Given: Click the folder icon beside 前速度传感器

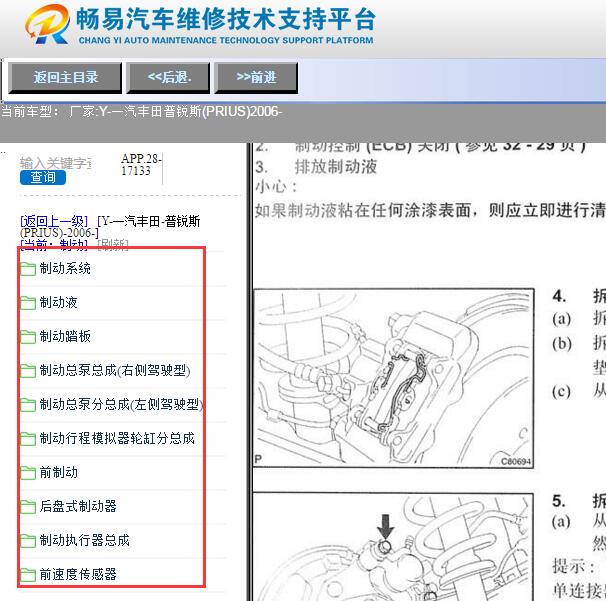Looking at the screenshot, I should [28, 575].
